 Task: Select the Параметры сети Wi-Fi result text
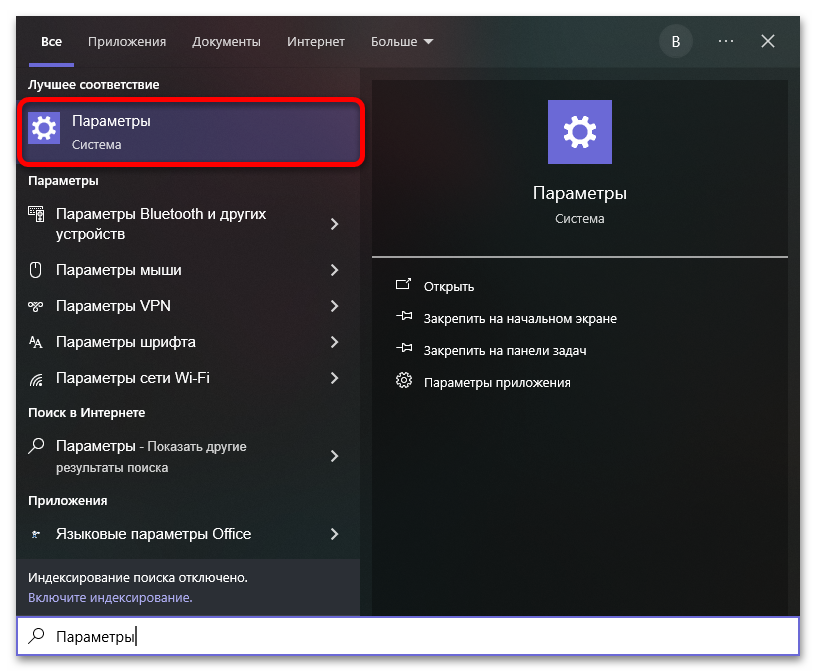(x=133, y=378)
